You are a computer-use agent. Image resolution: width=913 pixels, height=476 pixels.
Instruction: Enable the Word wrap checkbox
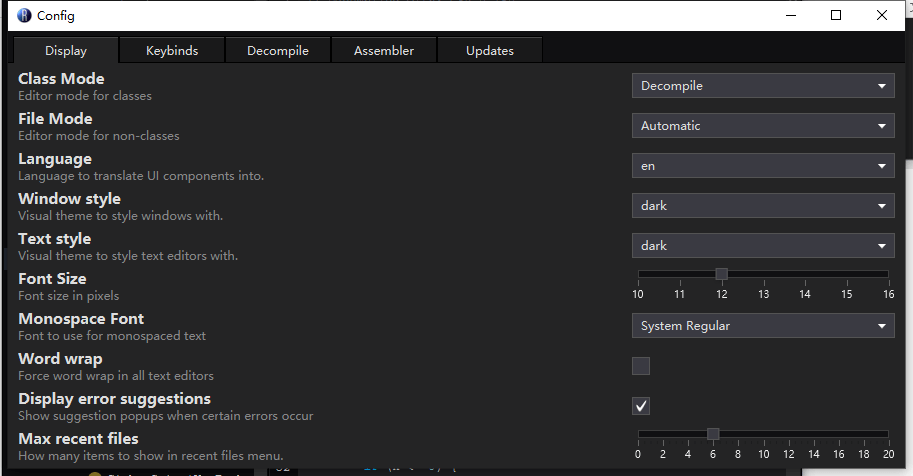(x=641, y=366)
